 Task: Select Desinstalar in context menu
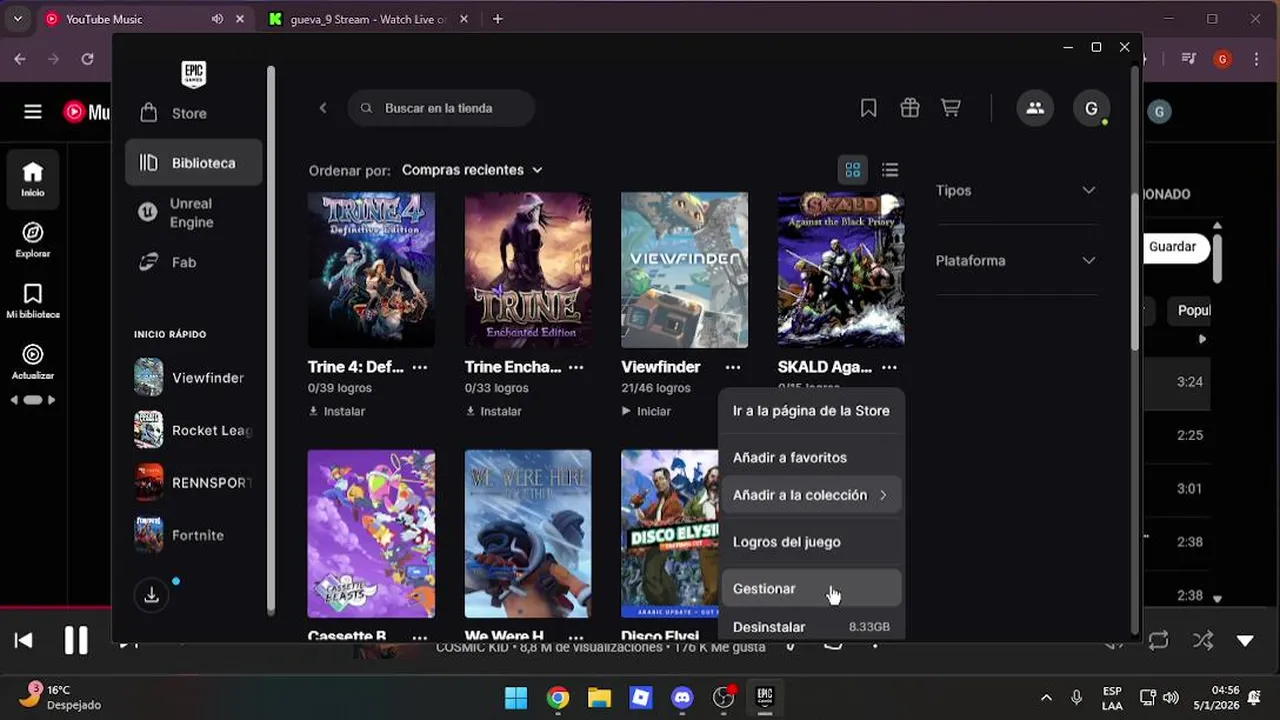coord(811,627)
